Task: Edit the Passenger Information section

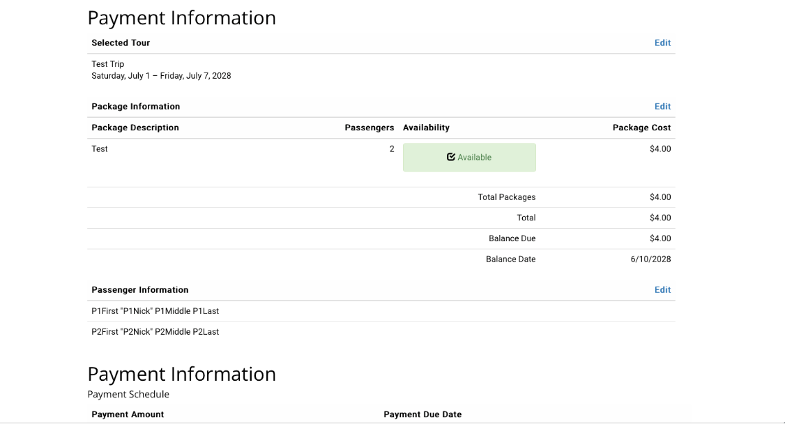Action: click(662, 290)
